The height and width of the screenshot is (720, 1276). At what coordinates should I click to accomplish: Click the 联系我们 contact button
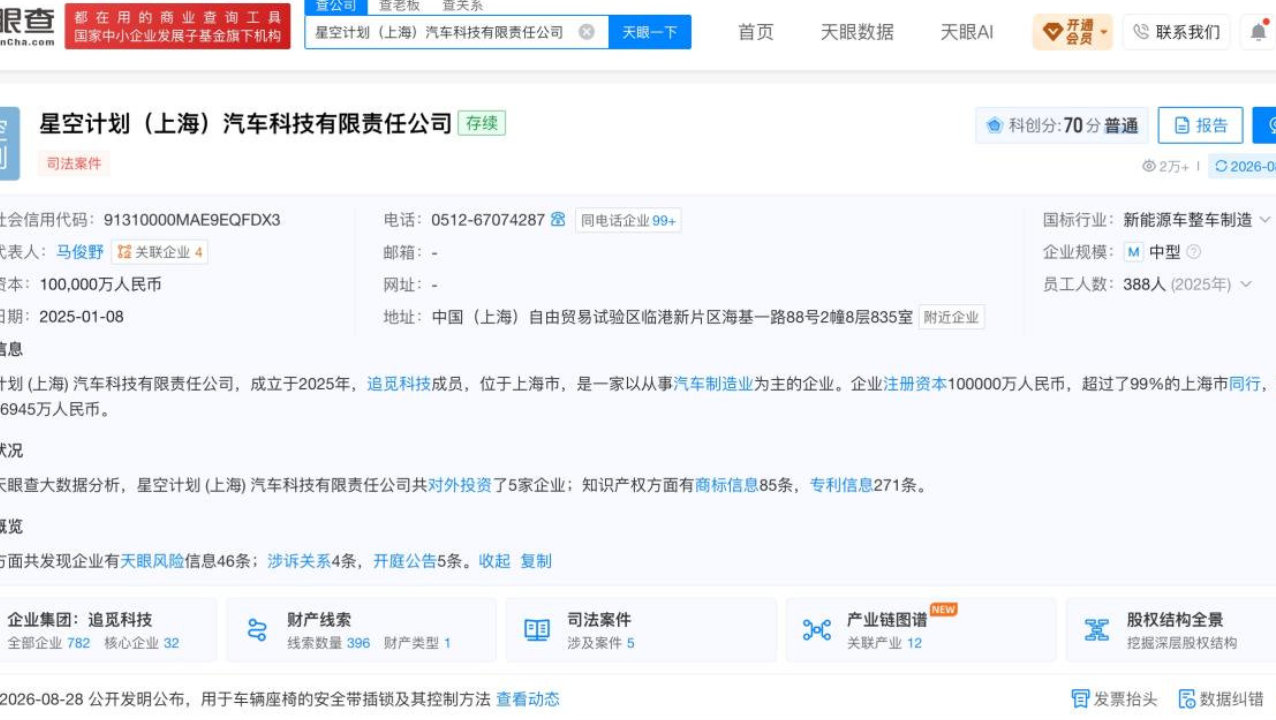(x=1177, y=32)
